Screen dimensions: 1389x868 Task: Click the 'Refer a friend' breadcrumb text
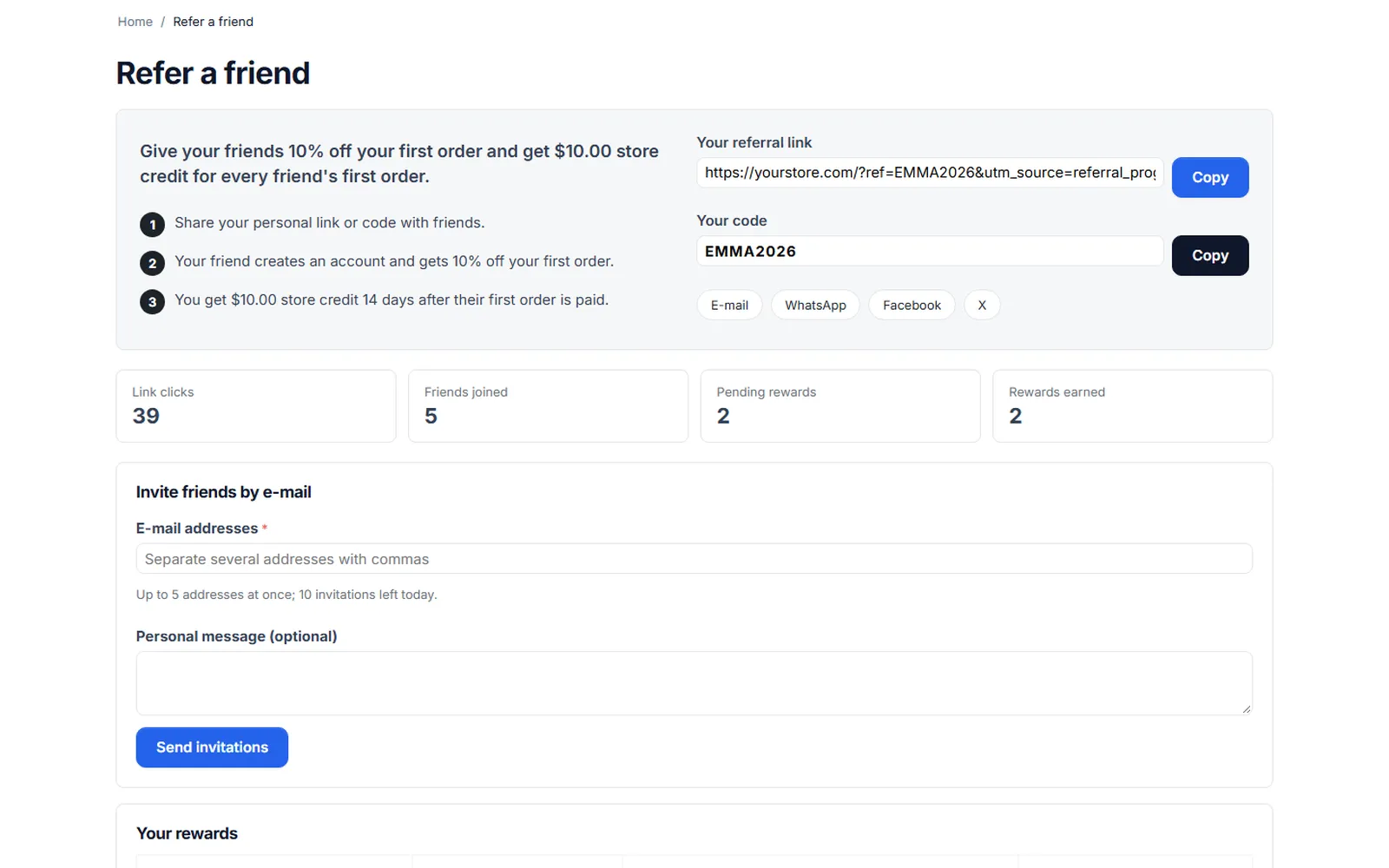[x=213, y=22]
